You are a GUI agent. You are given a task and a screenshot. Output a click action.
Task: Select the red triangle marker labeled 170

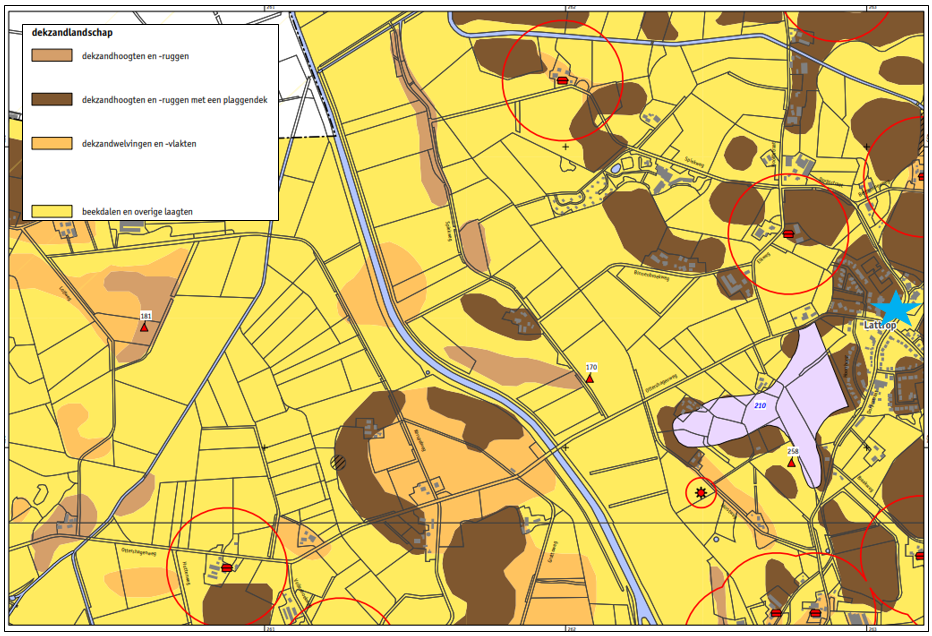pos(590,378)
